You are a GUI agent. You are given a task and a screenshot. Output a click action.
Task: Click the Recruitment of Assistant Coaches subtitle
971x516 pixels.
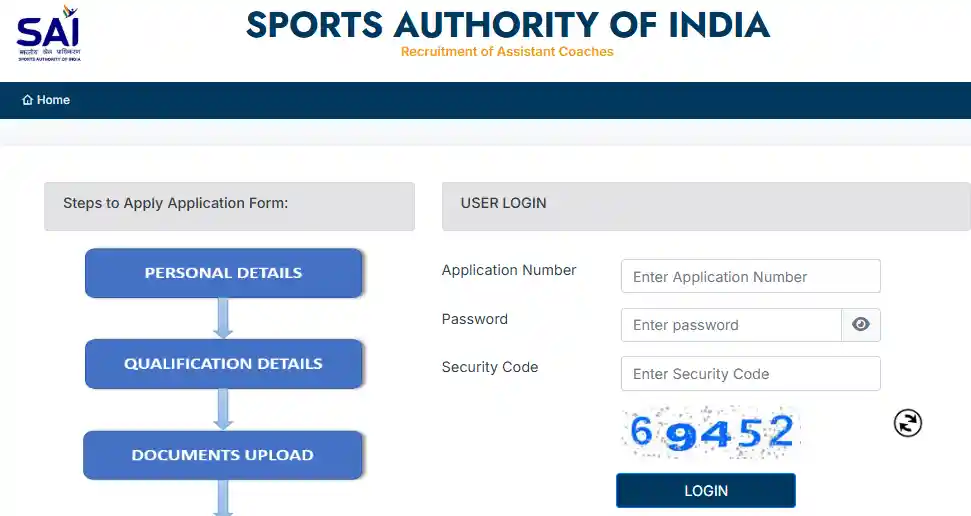coord(507,51)
